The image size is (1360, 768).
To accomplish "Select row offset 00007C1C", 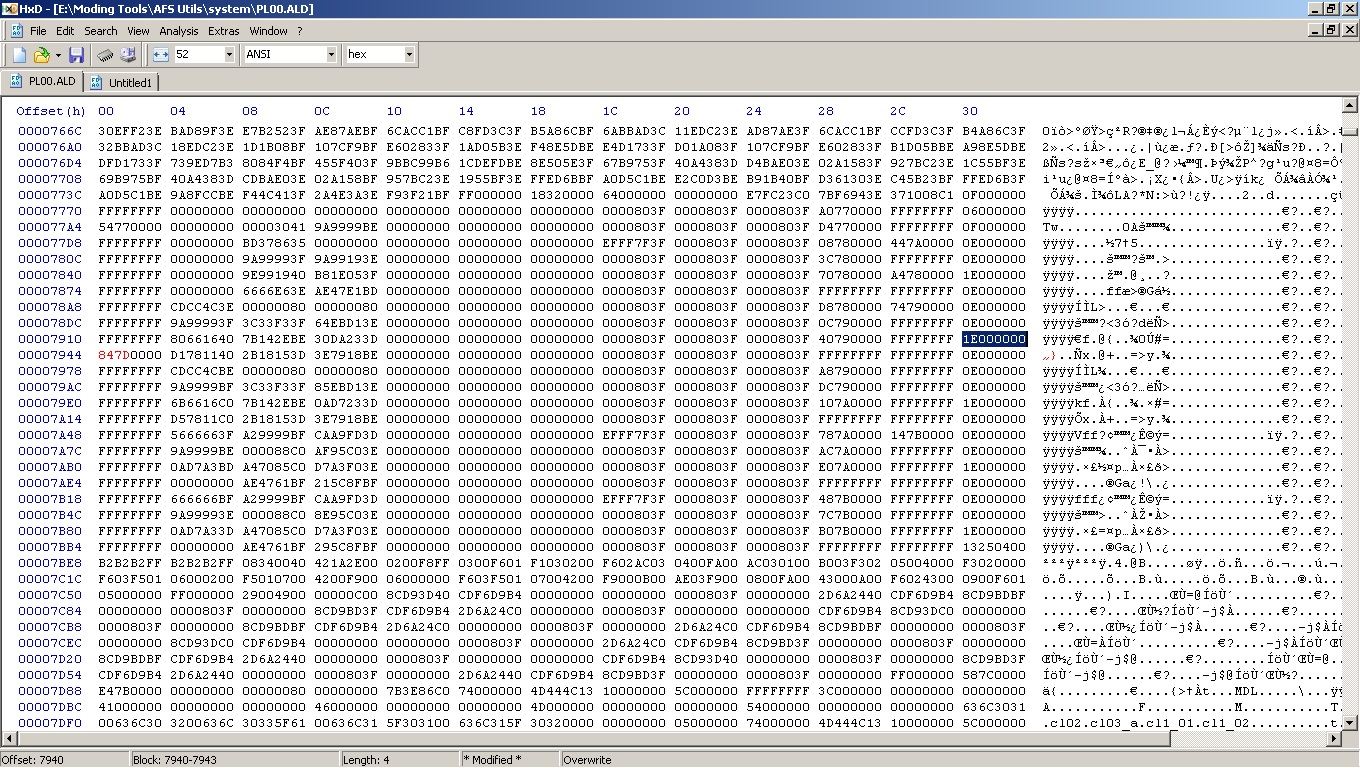I will pyautogui.click(x=50, y=579).
